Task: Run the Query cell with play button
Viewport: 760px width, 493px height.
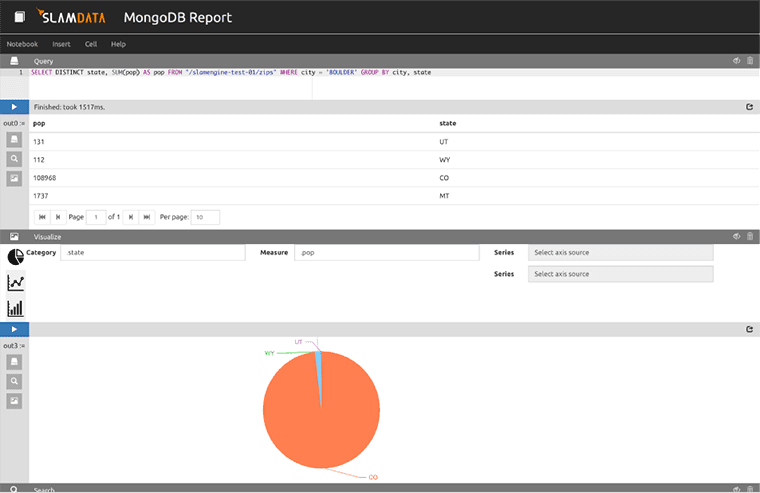Action: 14,107
